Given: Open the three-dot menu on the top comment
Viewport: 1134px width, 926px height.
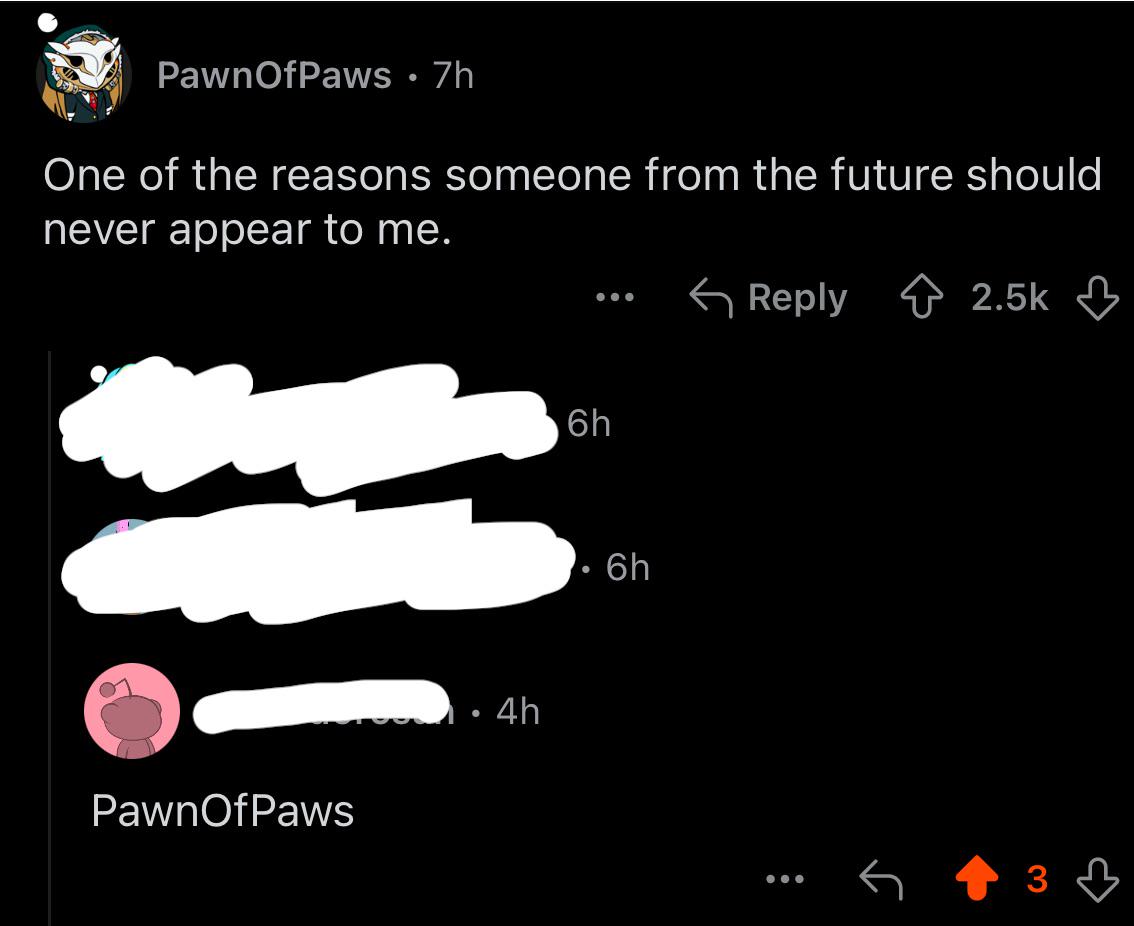Looking at the screenshot, I should [615, 297].
